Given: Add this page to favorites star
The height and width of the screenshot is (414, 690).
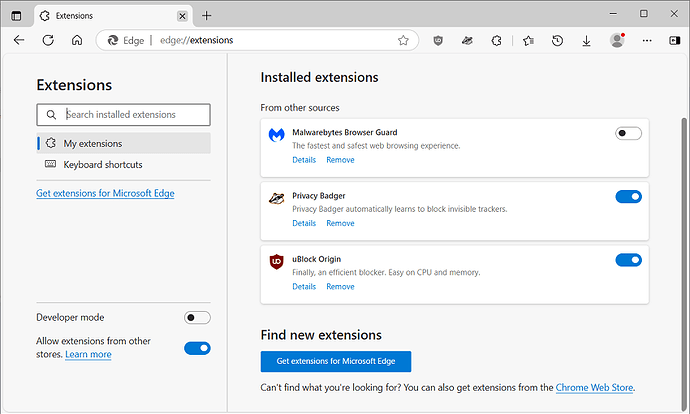Looking at the screenshot, I should 403,40.
